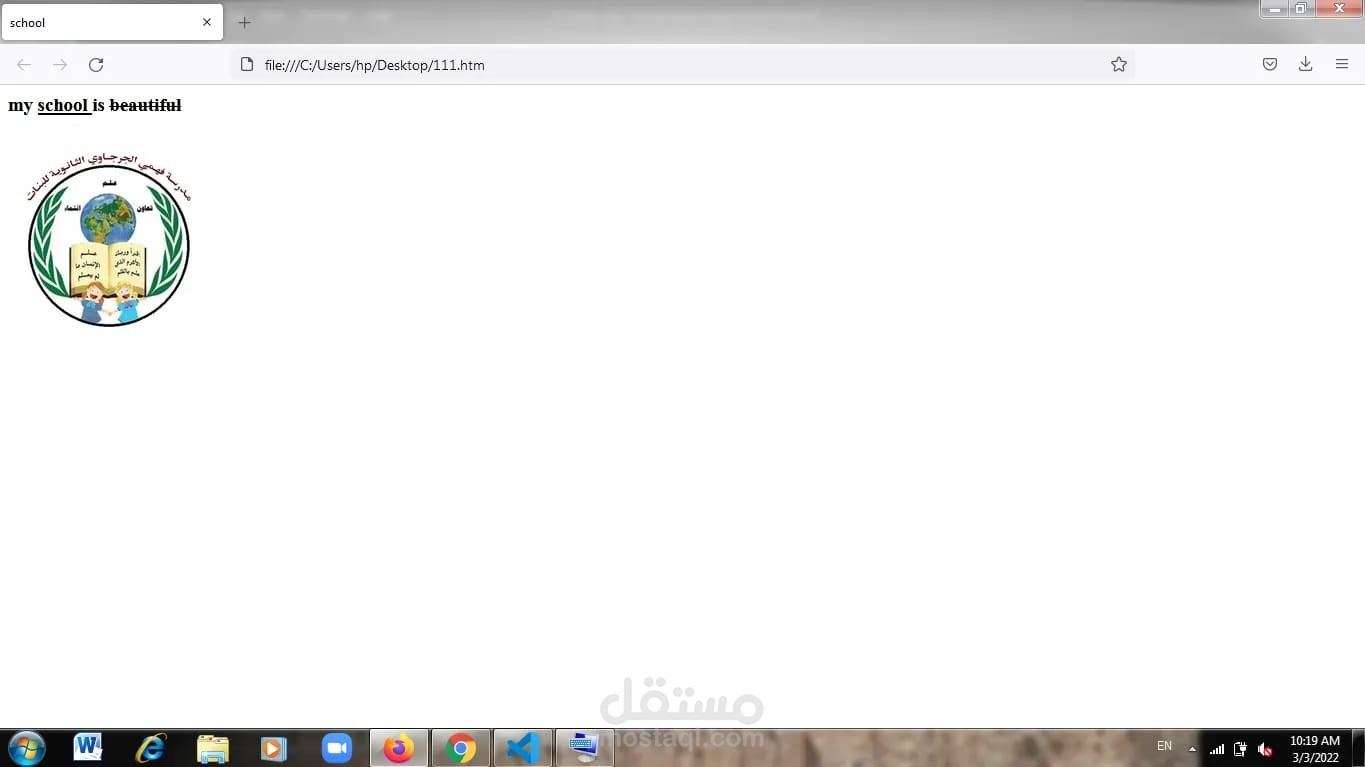Switch to Google Chrome on the taskbar
Viewport: 1365px width, 767px height.
(x=461, y=748)
